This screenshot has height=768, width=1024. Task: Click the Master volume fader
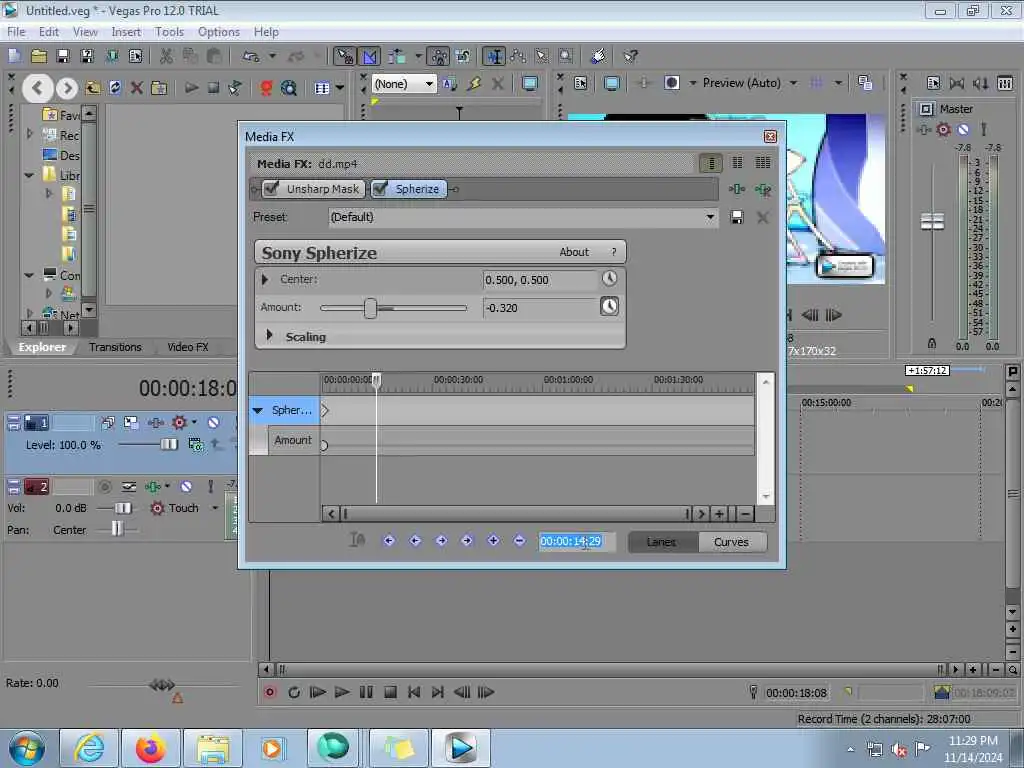click(932, 221)
